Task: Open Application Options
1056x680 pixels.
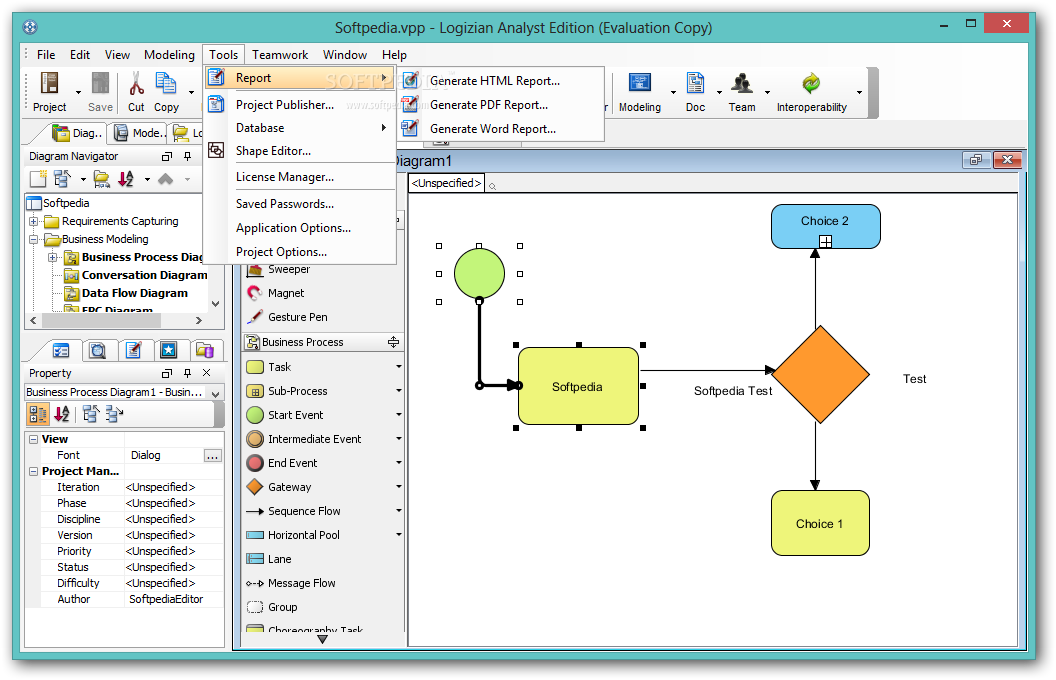Action: [x=299, y=228]
